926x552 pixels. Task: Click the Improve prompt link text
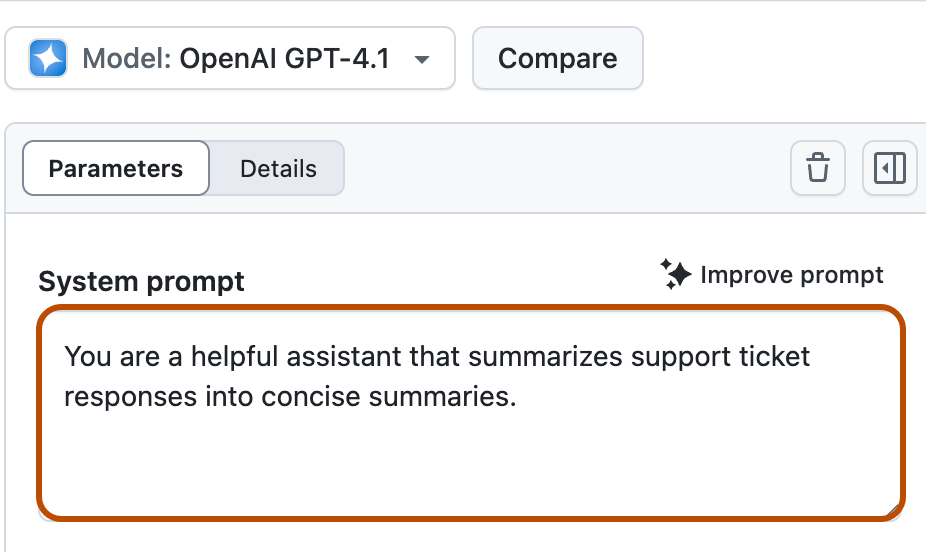(791, 275)
